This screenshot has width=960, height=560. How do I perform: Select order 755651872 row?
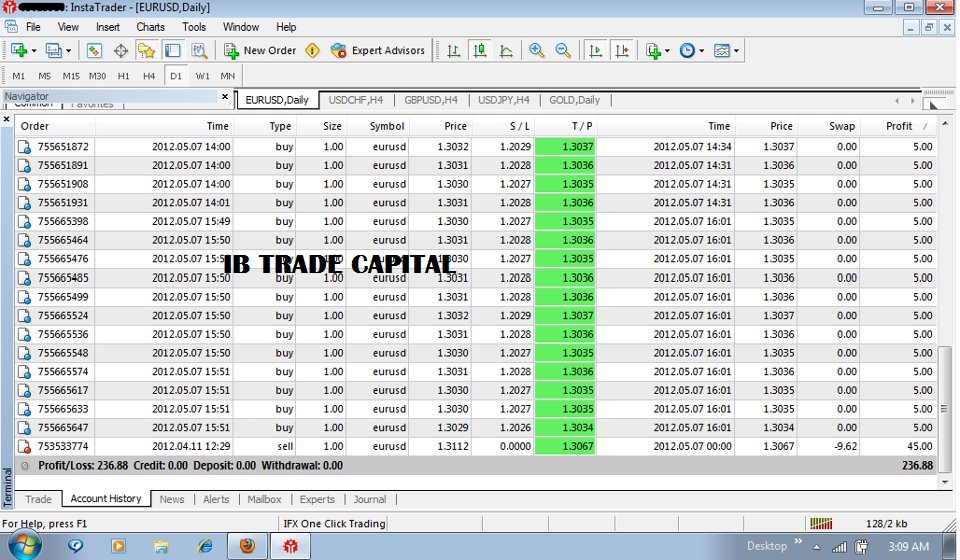pyautogui.click(x=476, y=147)
